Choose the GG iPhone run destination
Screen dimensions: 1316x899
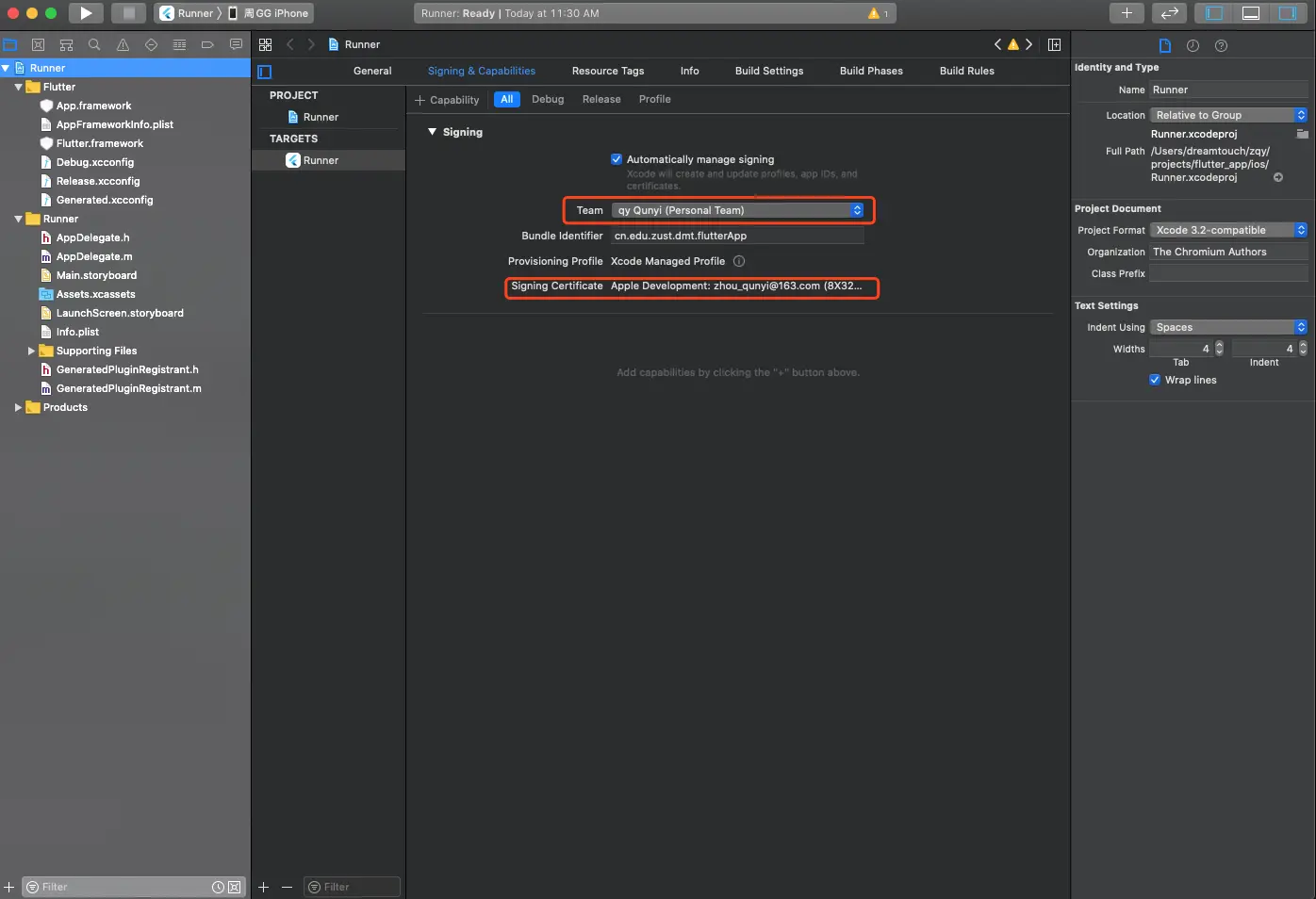tap(270, 13)
